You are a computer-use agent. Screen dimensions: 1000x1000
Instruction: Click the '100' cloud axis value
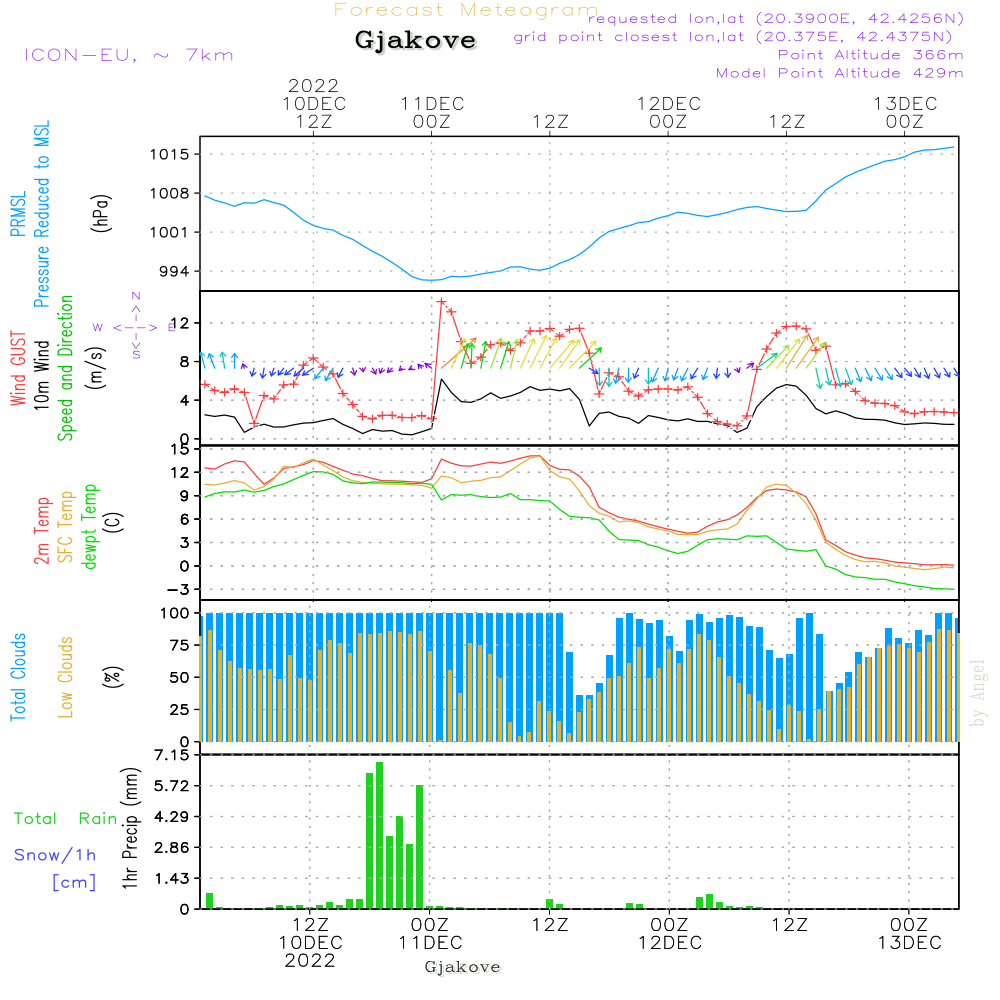(x=175, y=614)
